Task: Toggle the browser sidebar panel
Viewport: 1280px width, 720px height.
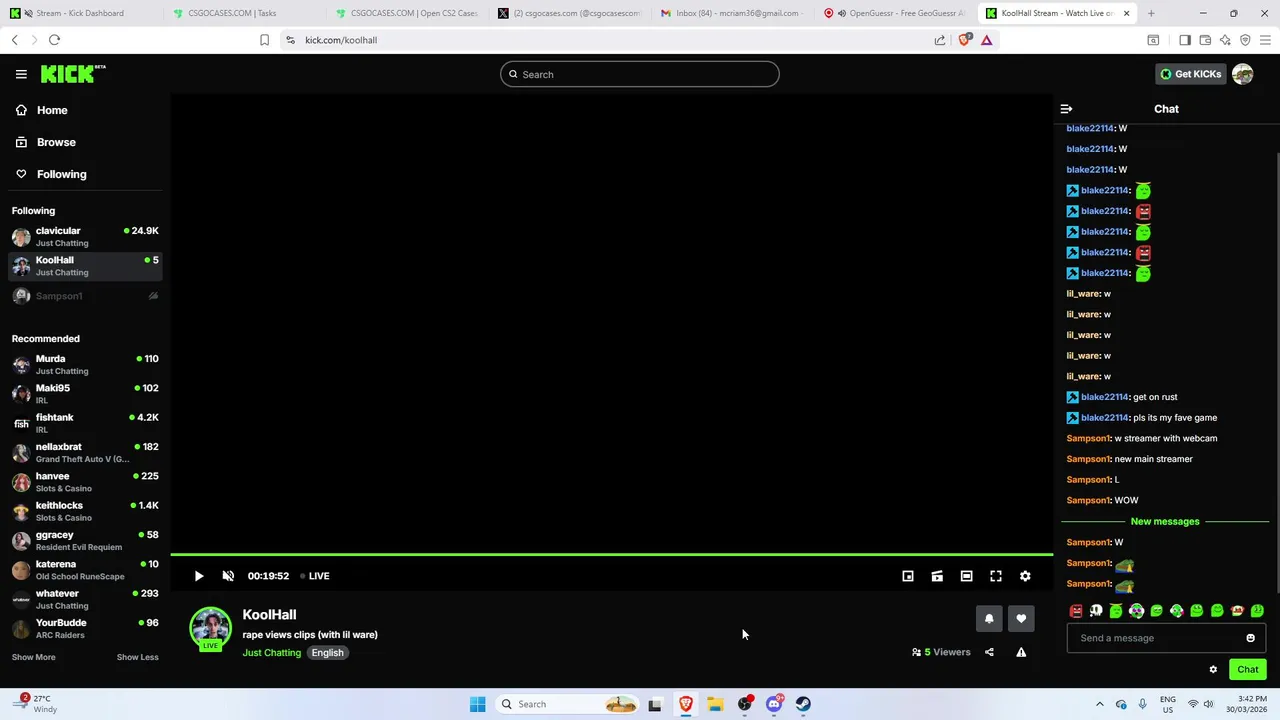Action: tap(1185, 40)
